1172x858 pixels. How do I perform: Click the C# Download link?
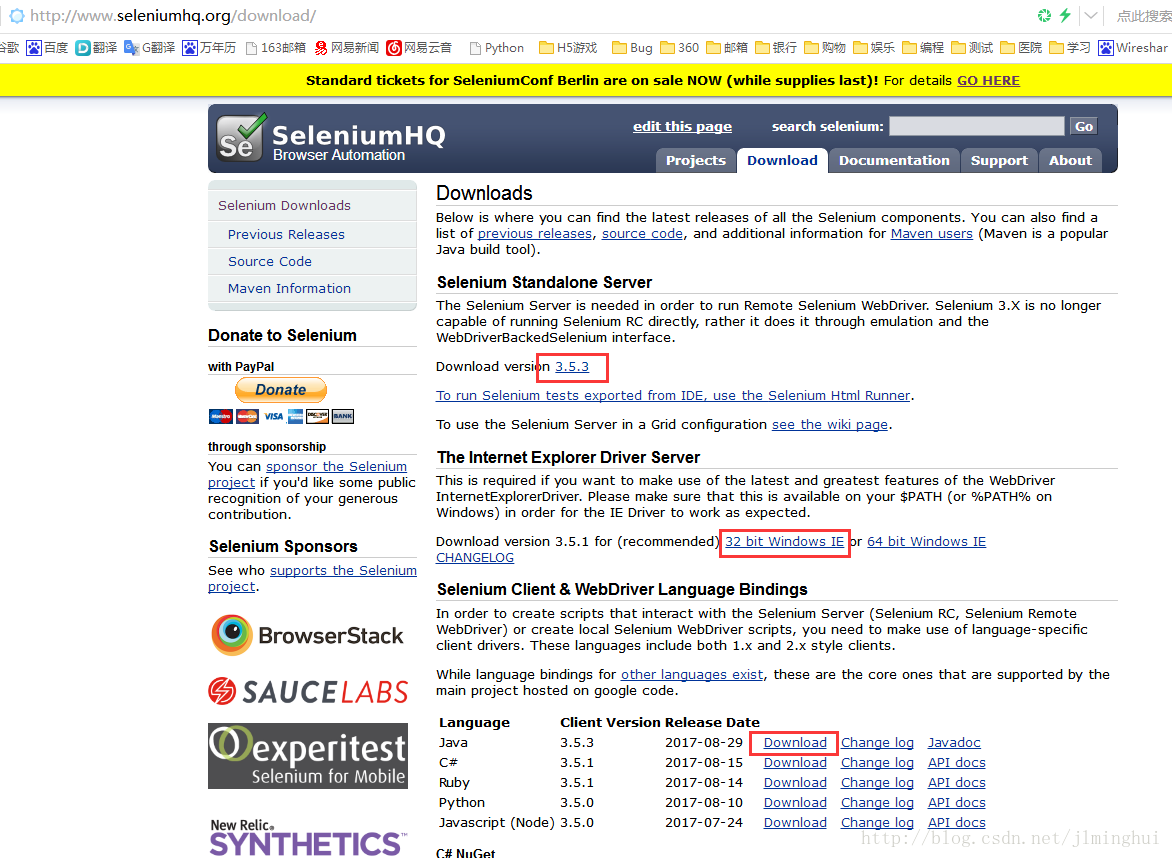(795, 763)
